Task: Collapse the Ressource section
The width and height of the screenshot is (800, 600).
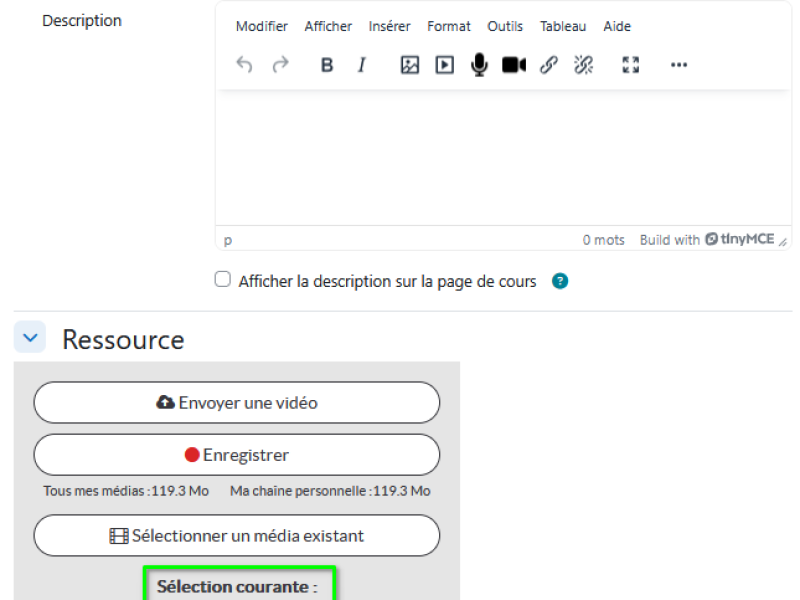Action: [x=30, y=337]
